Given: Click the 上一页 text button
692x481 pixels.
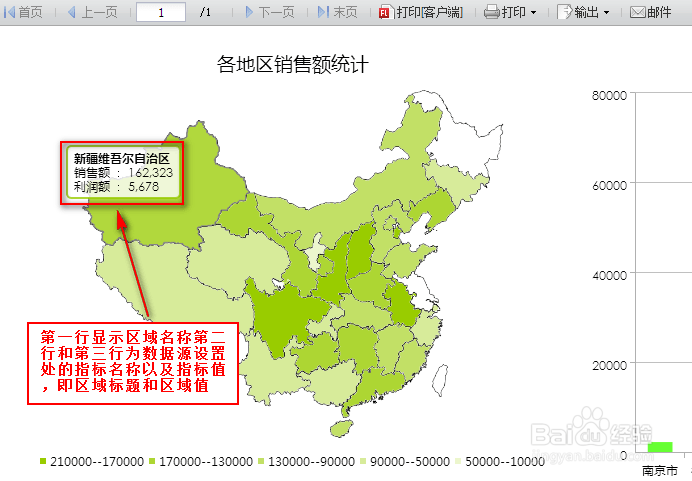Looking at the screenshot, I should (99, 12).
